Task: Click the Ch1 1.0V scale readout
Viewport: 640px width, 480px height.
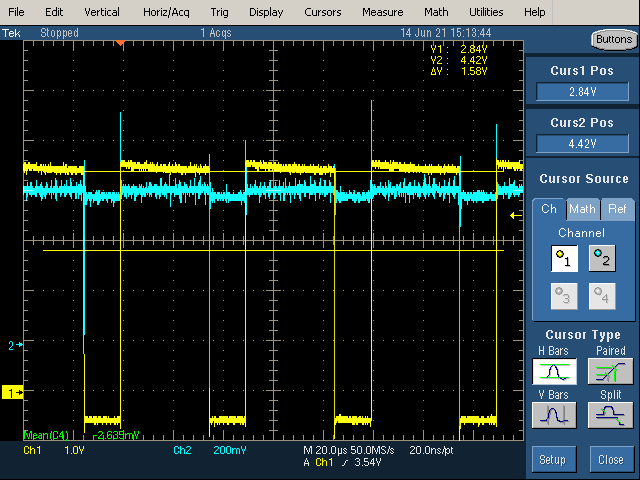Action: coord(54,450)
